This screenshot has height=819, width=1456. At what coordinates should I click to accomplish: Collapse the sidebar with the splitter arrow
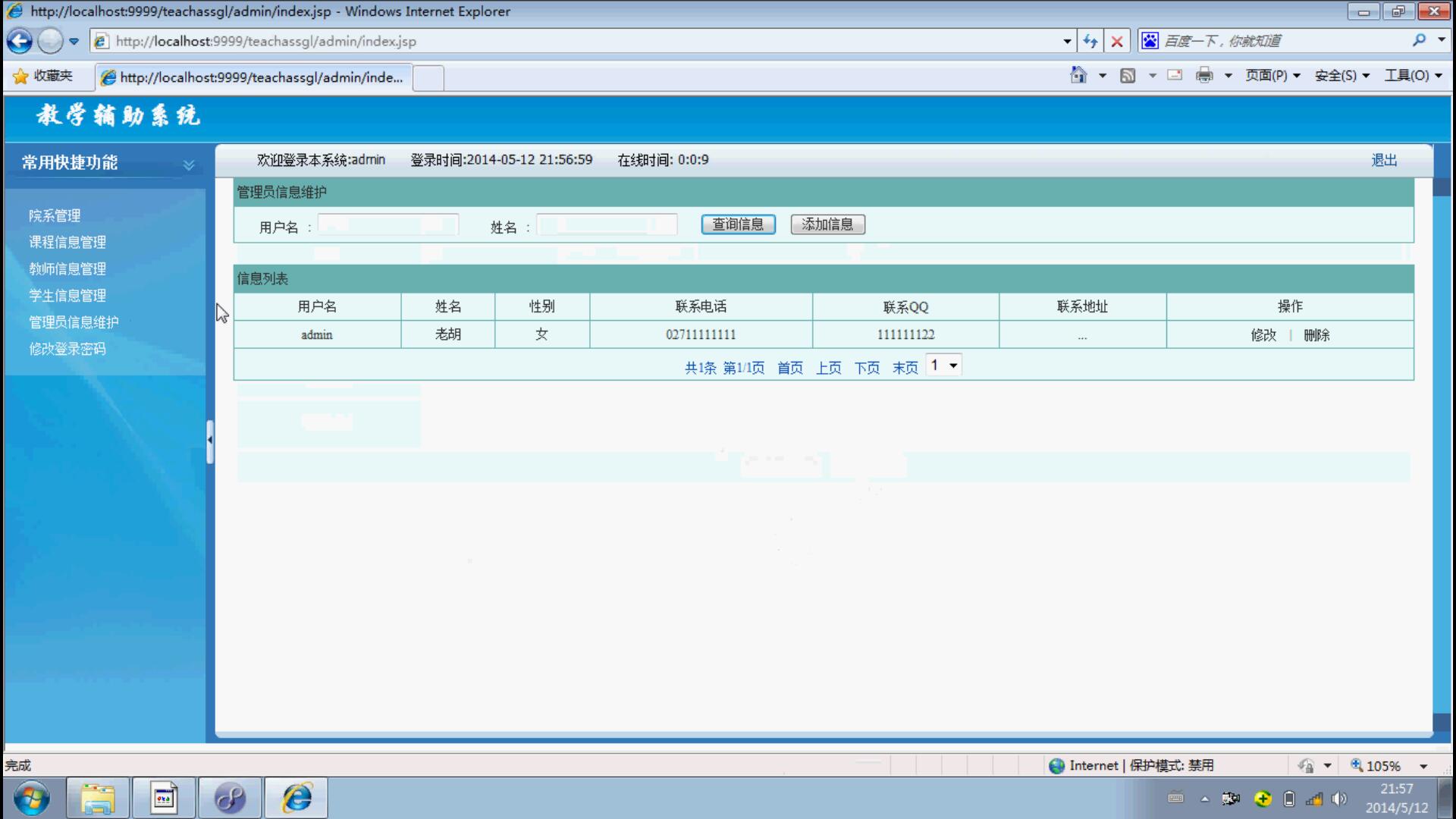point(210,441)
